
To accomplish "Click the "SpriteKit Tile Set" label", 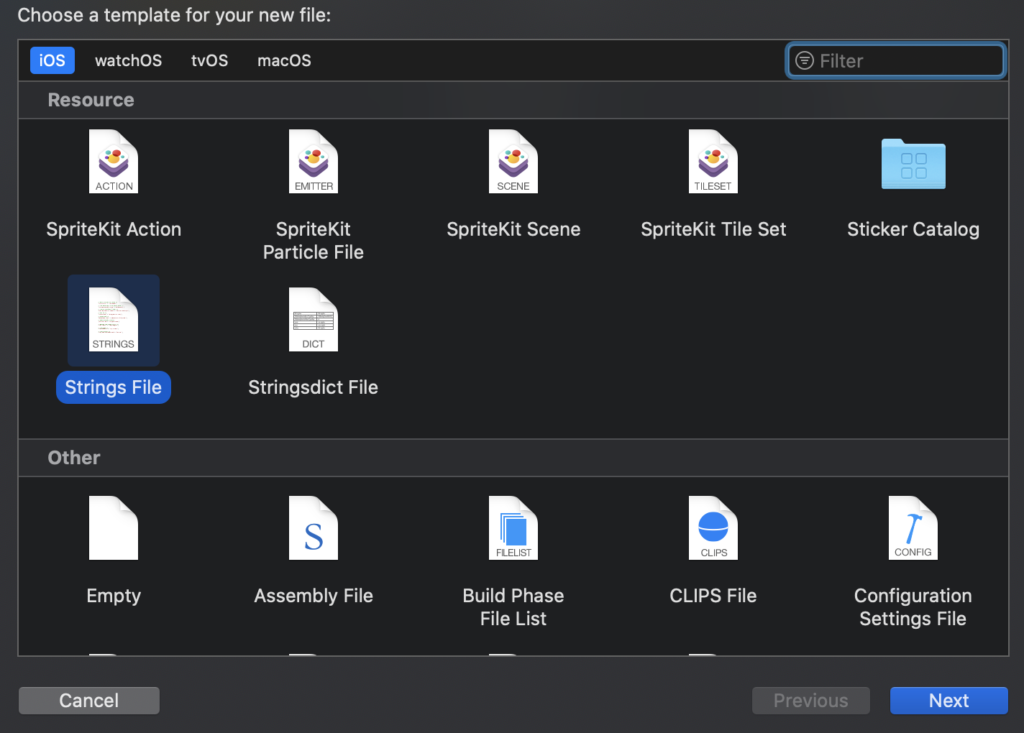I will pyautogui.click(x=713, y=229).
